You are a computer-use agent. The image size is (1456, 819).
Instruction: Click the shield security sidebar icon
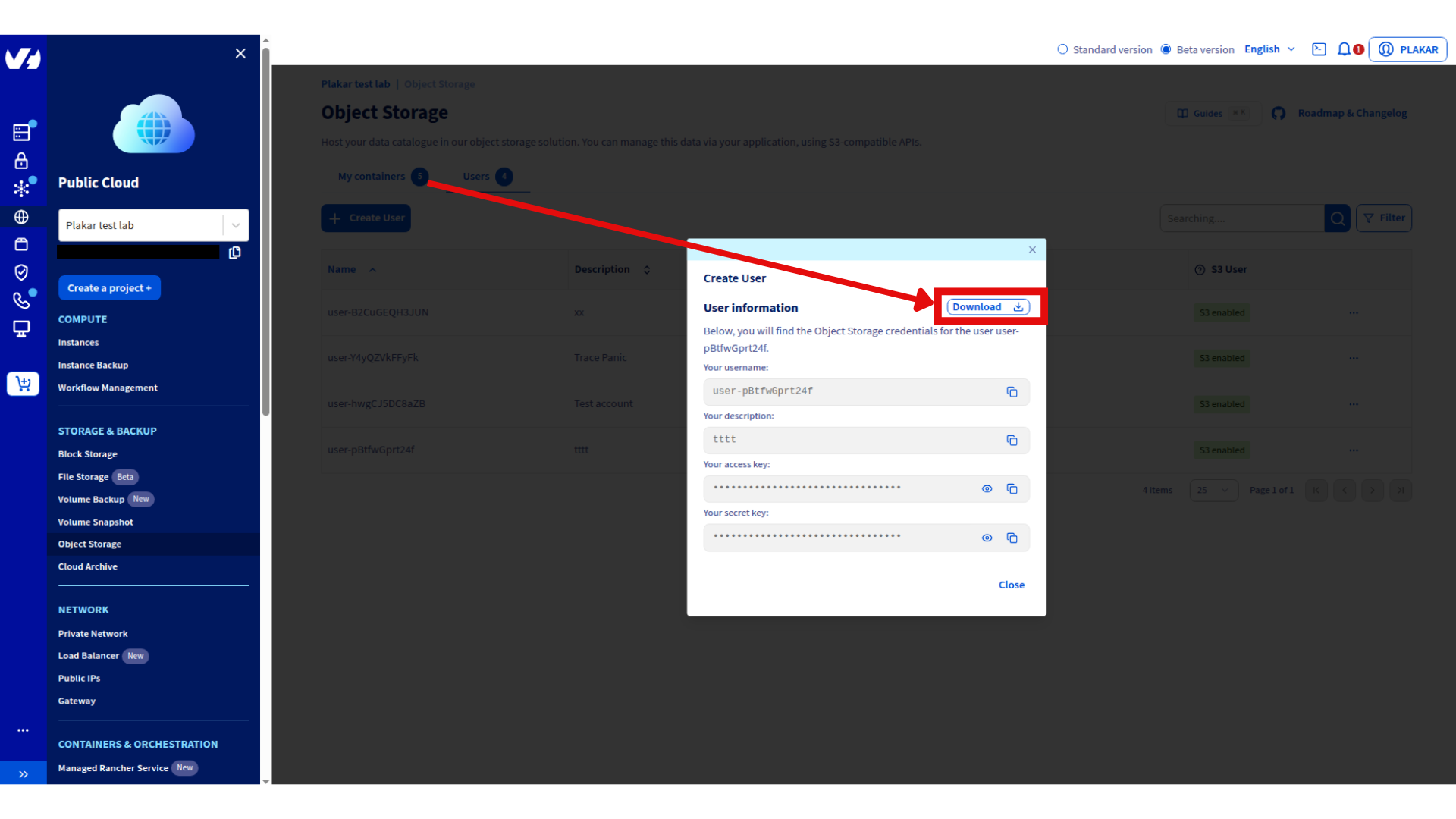(x=22, y=272)
